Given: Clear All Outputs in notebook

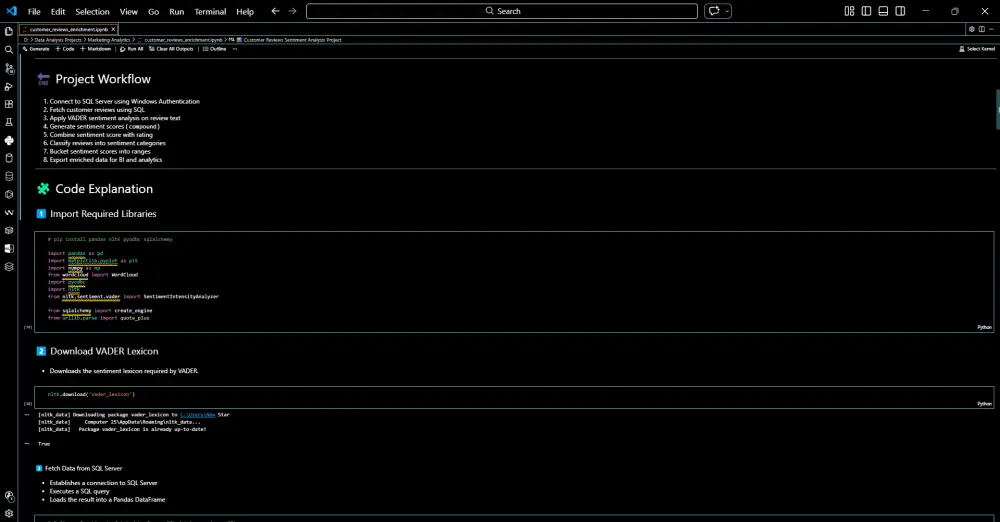Looking at the screenshot, I should click(x=171, y=49).
